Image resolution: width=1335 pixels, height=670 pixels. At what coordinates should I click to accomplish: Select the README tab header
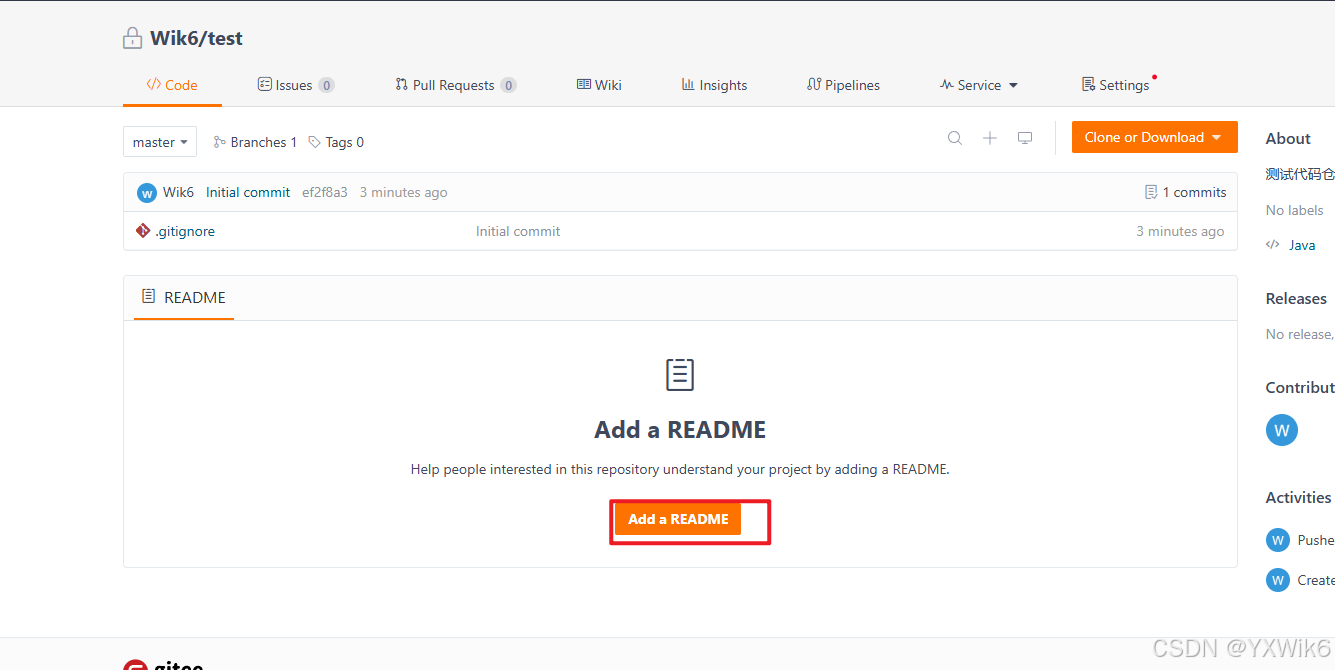[184, 297]
